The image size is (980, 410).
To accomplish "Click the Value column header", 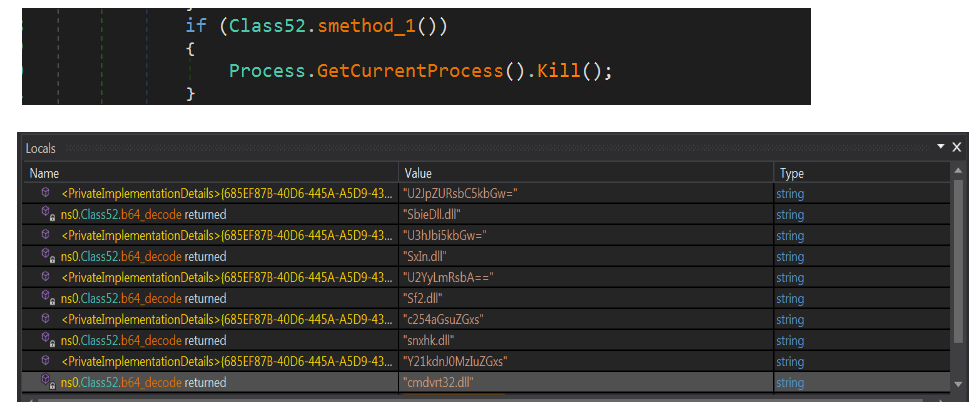I will (x=585, y=173).
